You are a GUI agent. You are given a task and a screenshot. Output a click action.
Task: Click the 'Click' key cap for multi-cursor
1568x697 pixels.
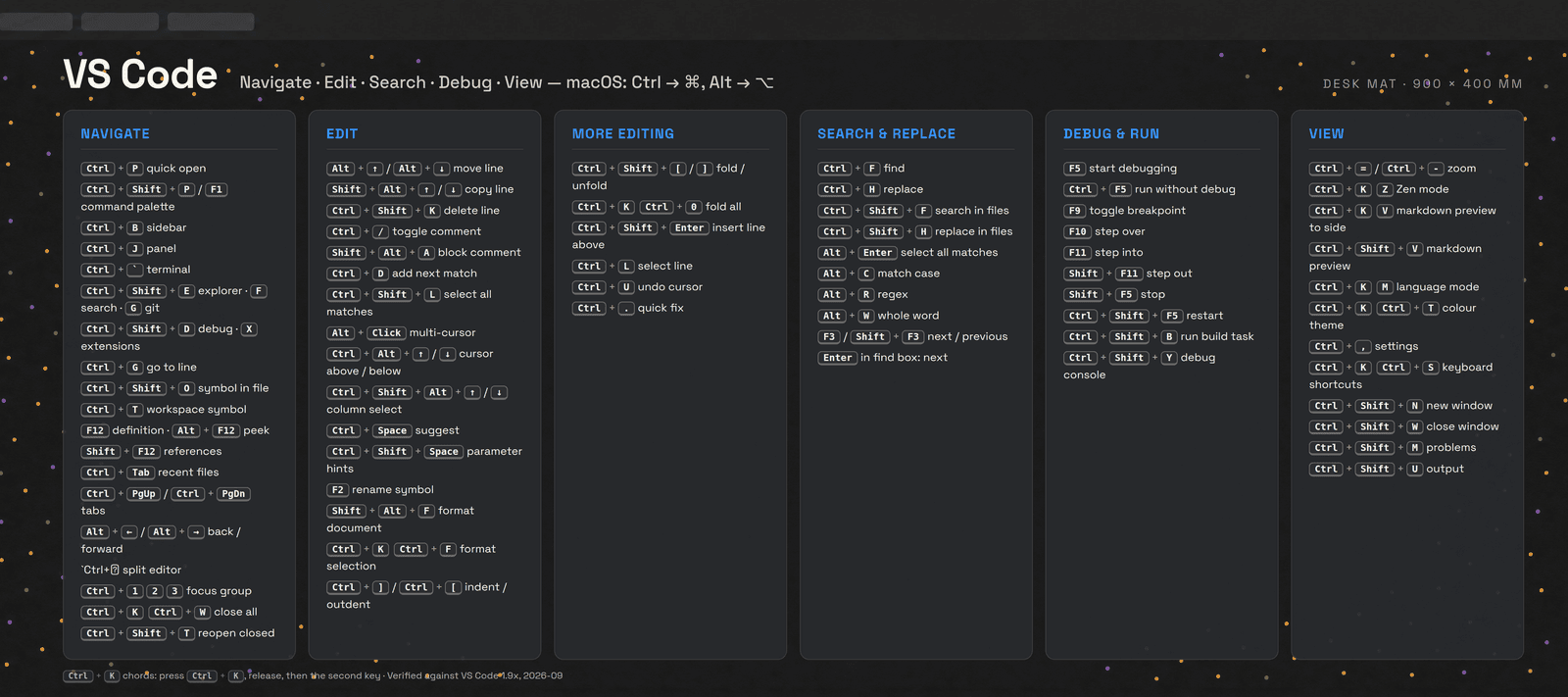click(386, 333)
